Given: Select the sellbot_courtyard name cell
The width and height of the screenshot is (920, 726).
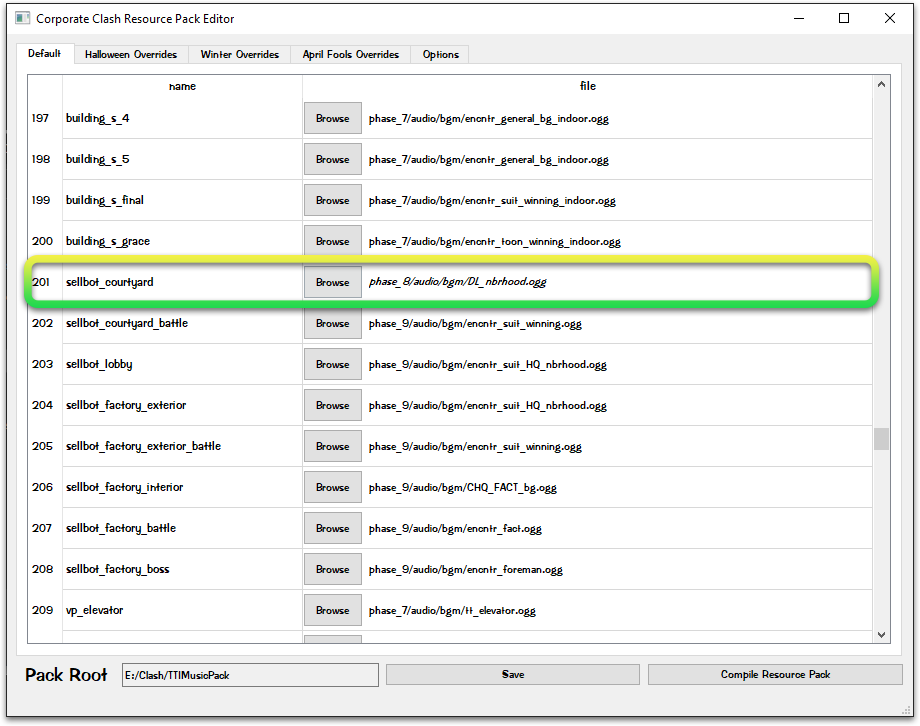Looking at the screenshot, I should (182, 282).
